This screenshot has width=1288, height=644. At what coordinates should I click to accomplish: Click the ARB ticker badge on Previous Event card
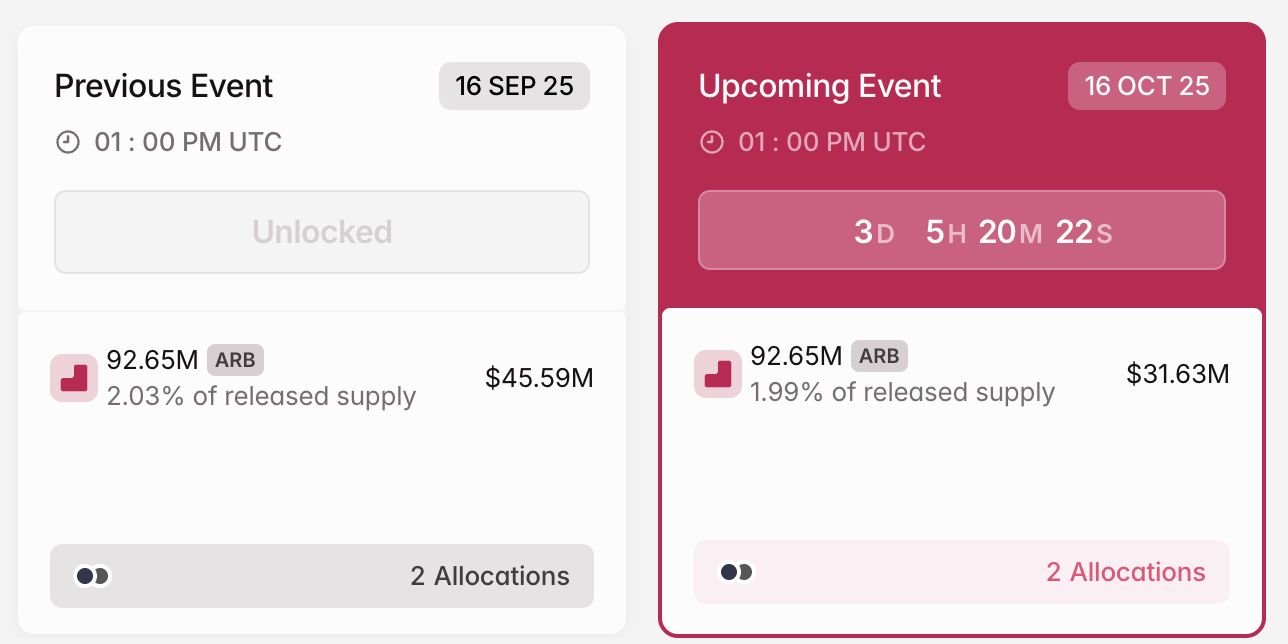point(236,360)
